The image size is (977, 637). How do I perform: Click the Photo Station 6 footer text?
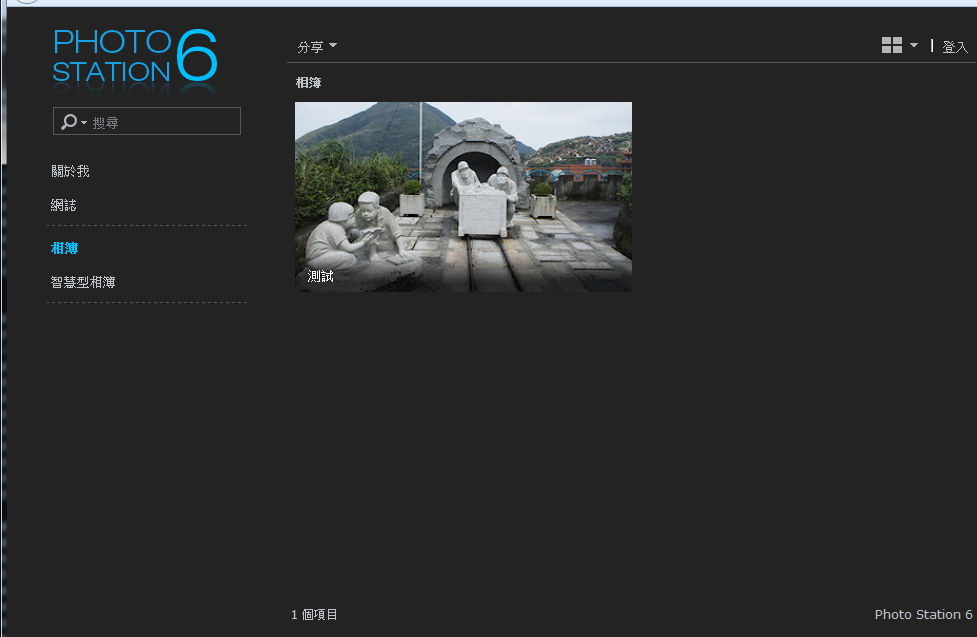coord(923,615)
